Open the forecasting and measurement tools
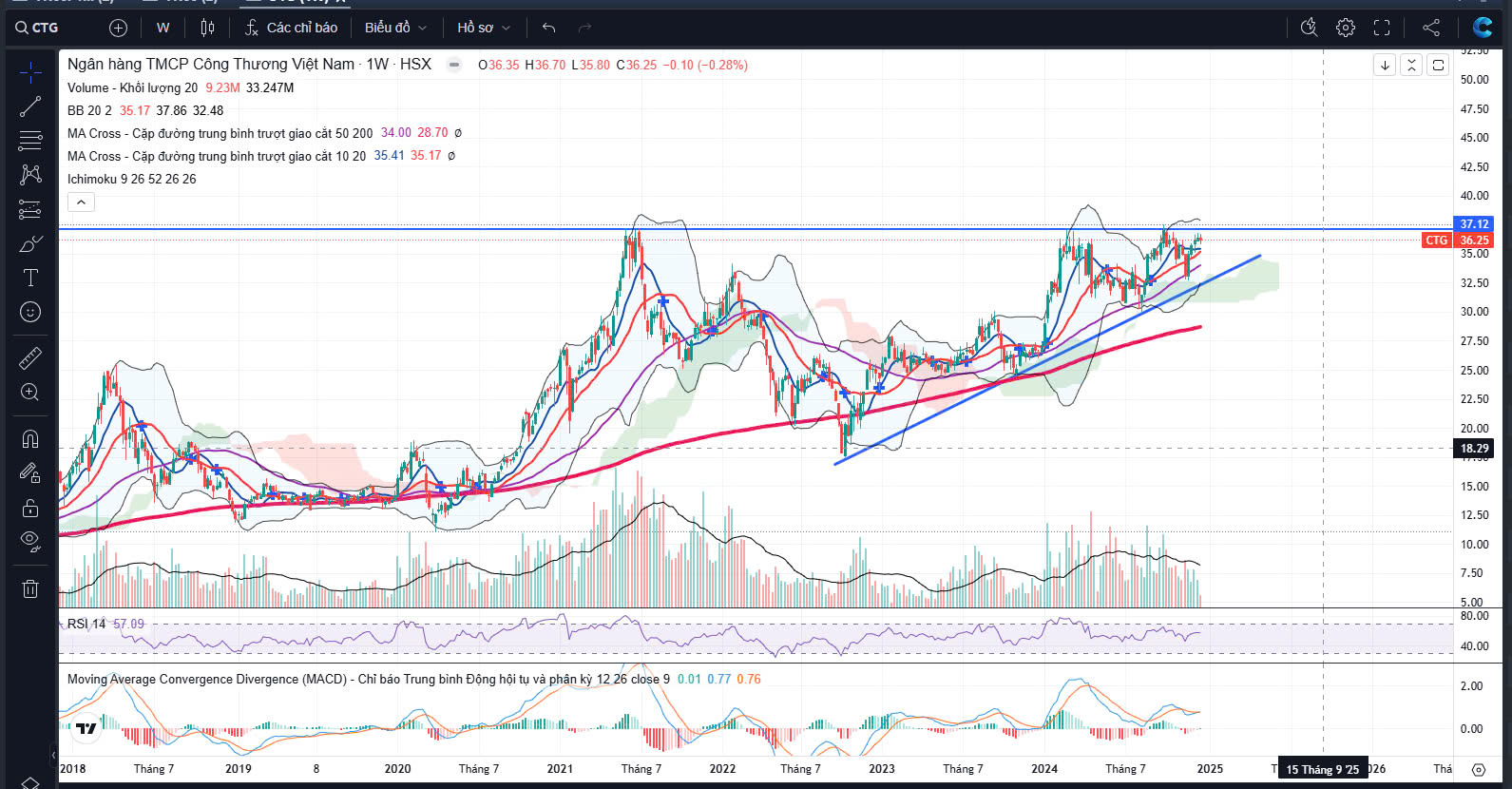1512x789 pixels. [30, 209]
